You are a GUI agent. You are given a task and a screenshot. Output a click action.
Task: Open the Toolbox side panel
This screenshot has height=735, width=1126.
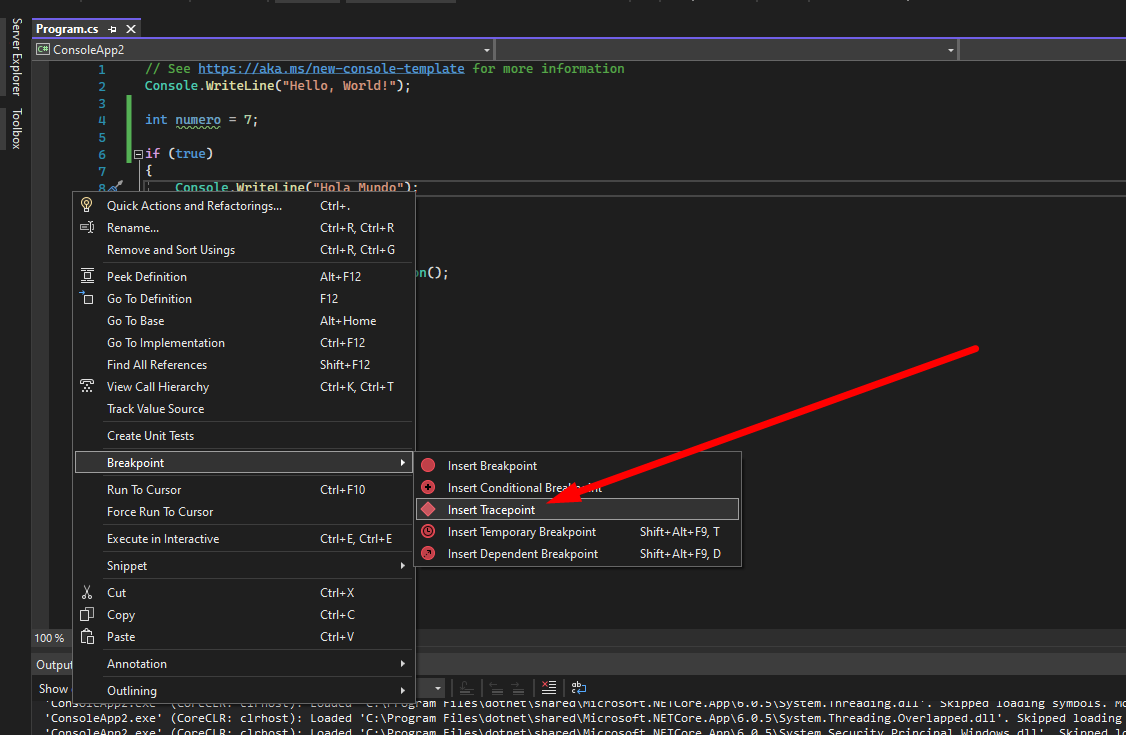pos(15,129)
